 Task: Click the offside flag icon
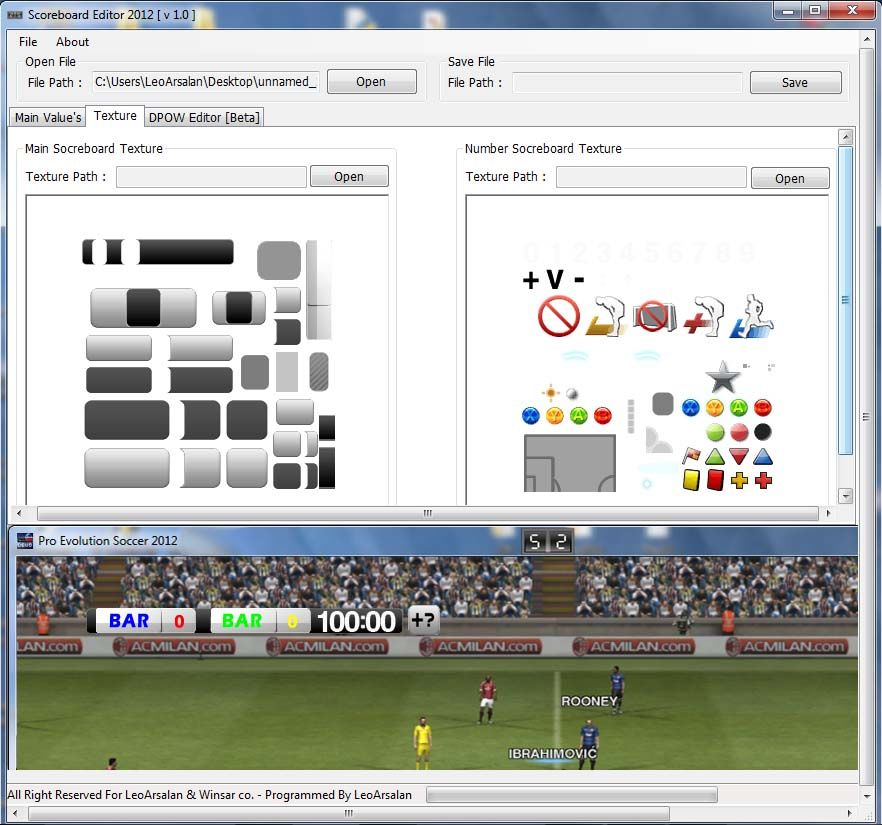pos(691,456)
